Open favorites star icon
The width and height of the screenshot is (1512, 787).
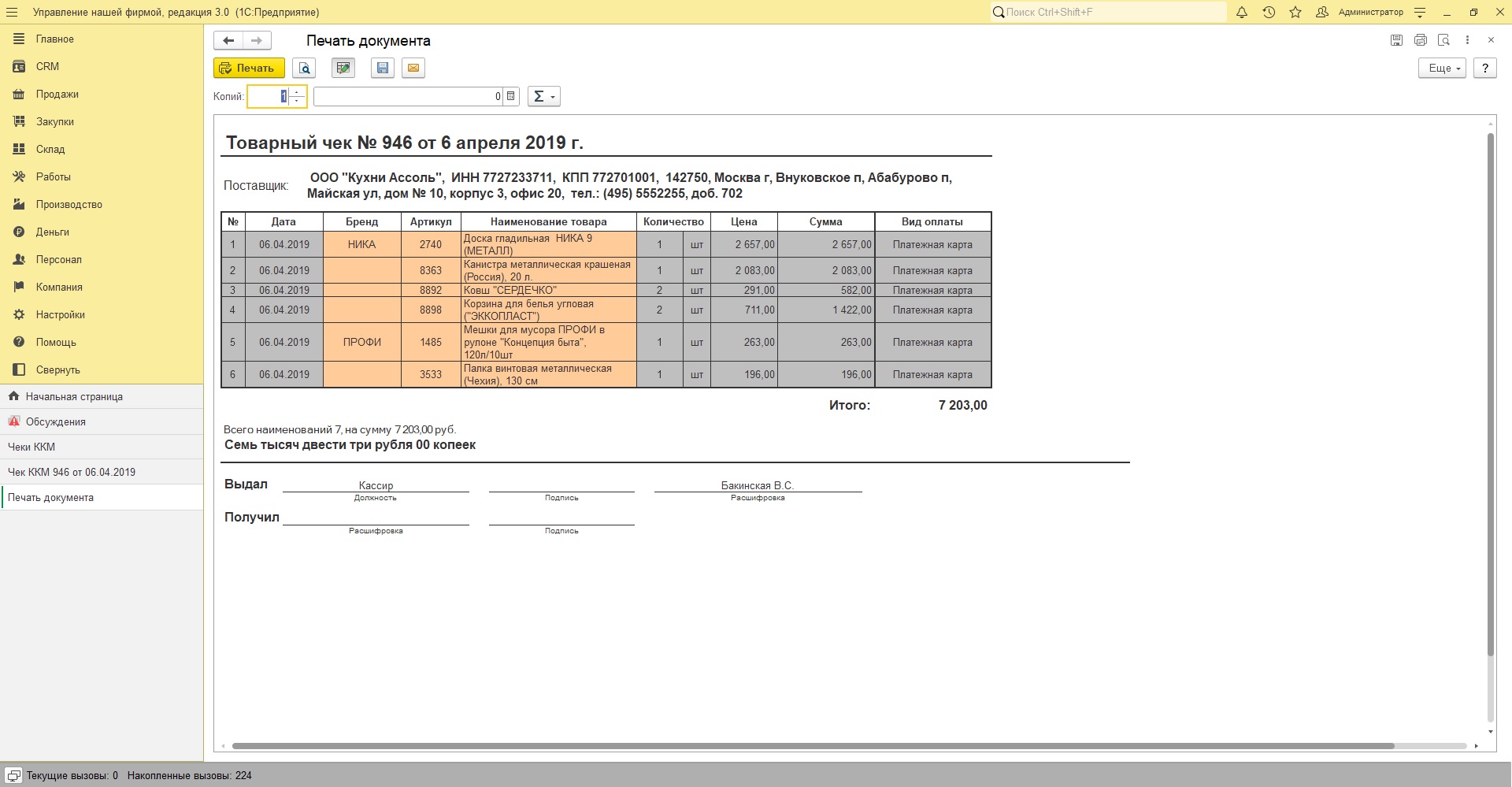pyautogui.click(x=1295, y=12)
